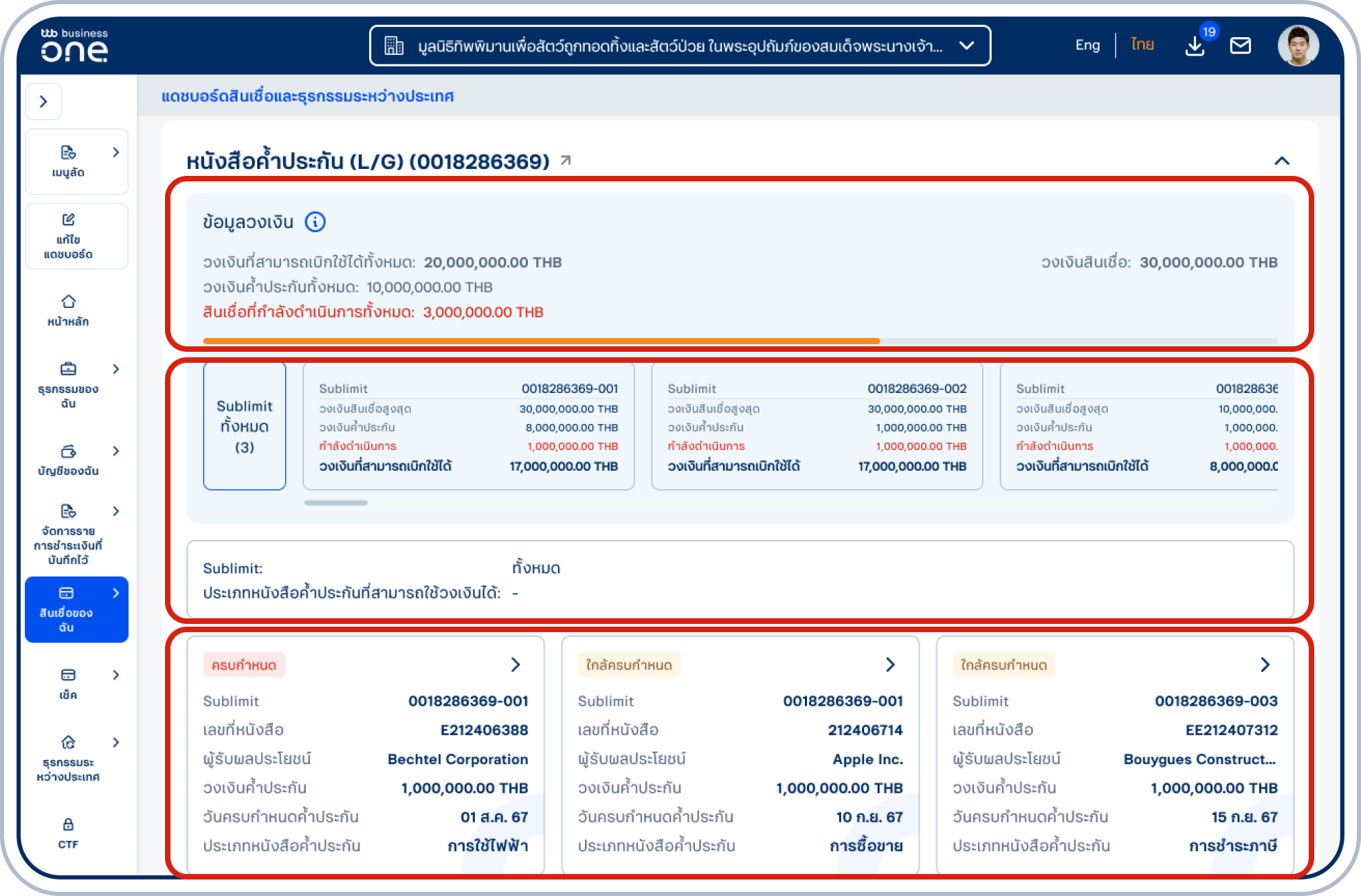
Task: Expand the ธุรกรรมระหว่างประเทศ chevron
Action: tap(115, 742)
